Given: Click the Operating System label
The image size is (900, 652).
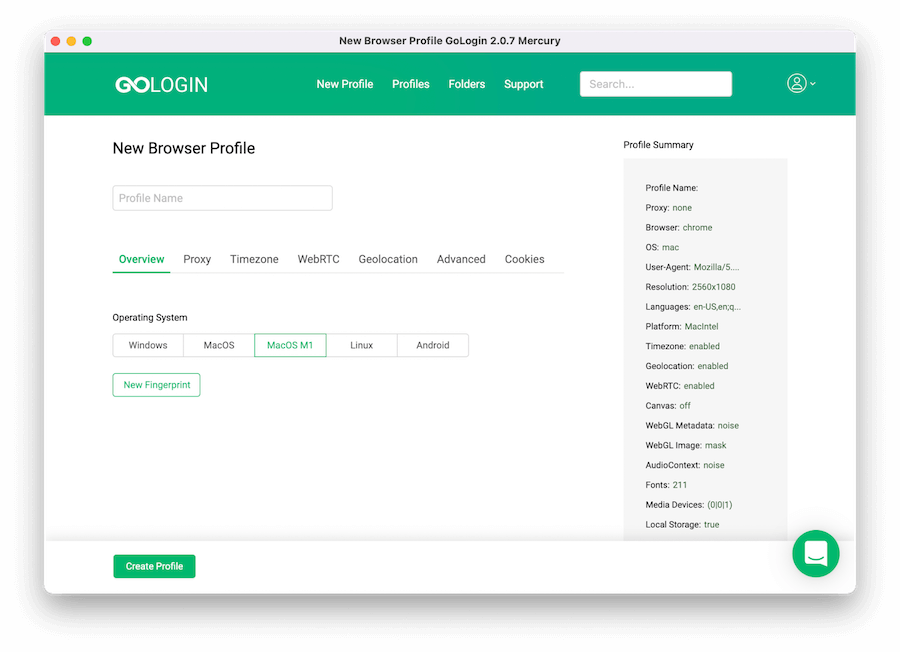Looking at the screenshot, I should [x=150, y=317].
